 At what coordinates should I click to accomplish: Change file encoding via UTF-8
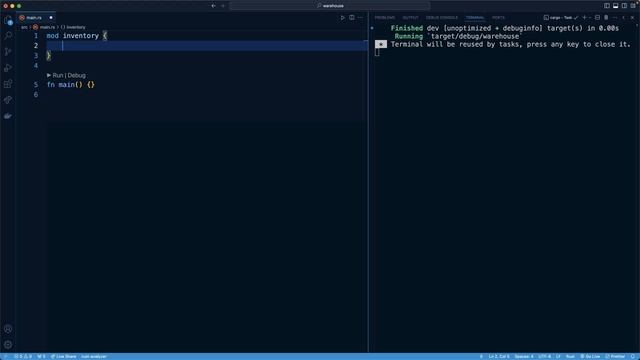[544, 356]
